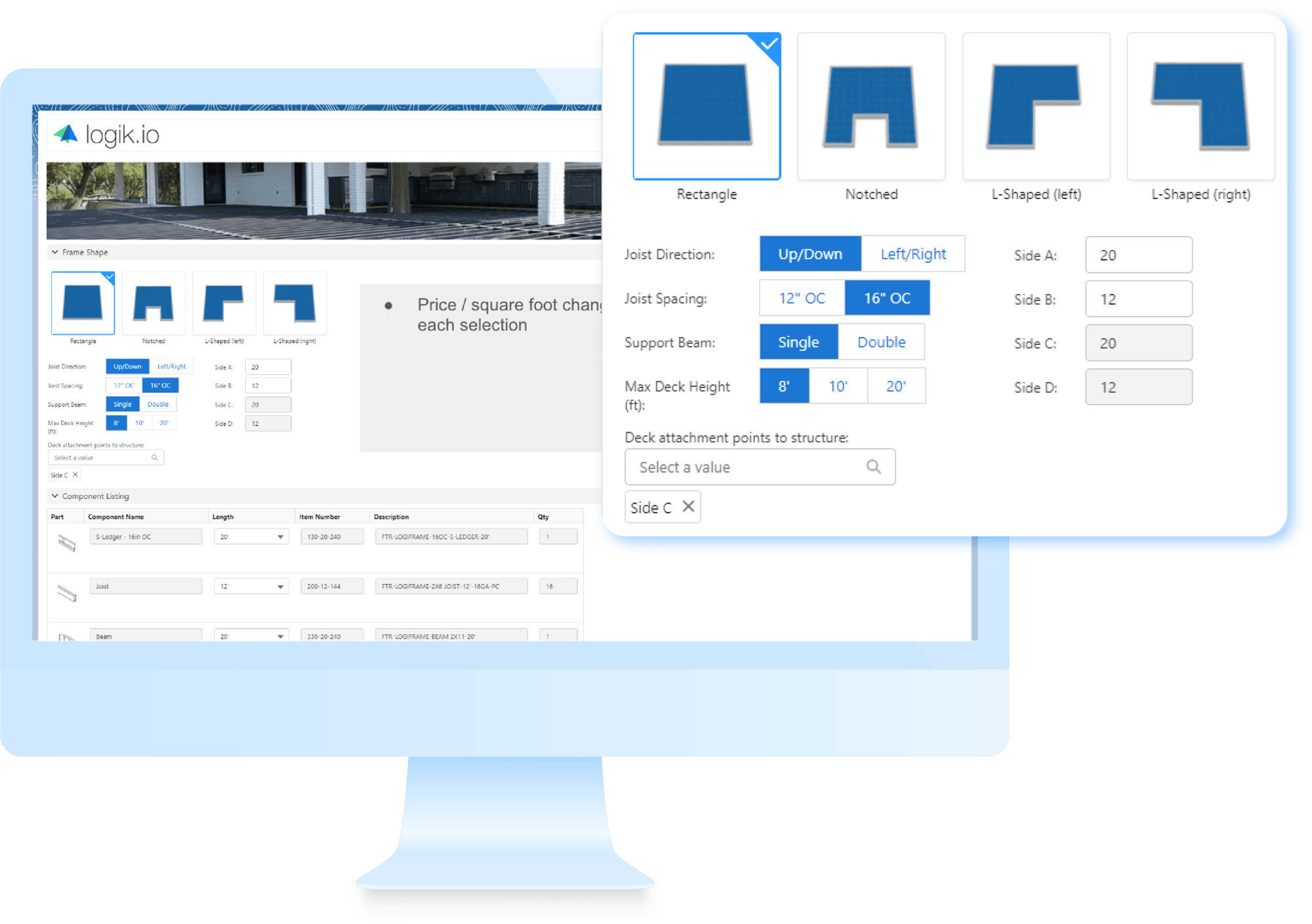Click the search icon in large attachment field
The height and width of the screenshot is (924, 1312).
click(x=873, y=467)
